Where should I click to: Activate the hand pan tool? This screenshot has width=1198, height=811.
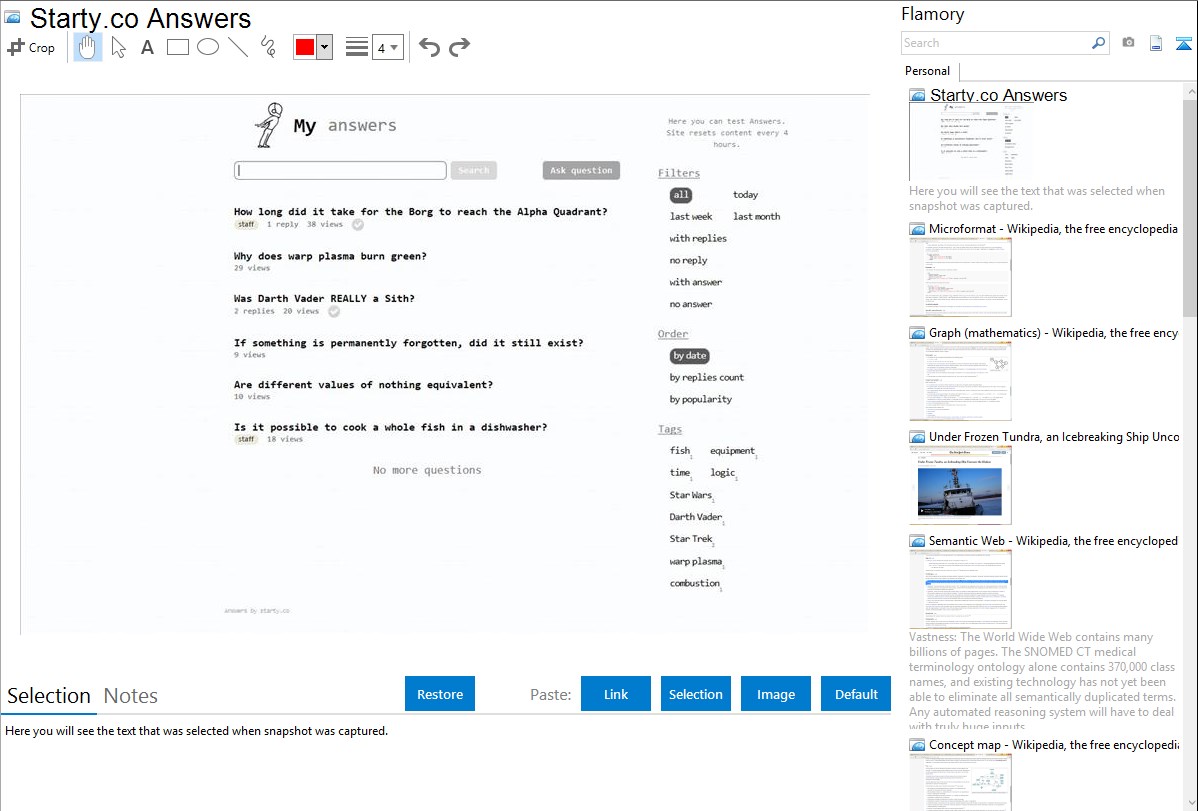88,47
